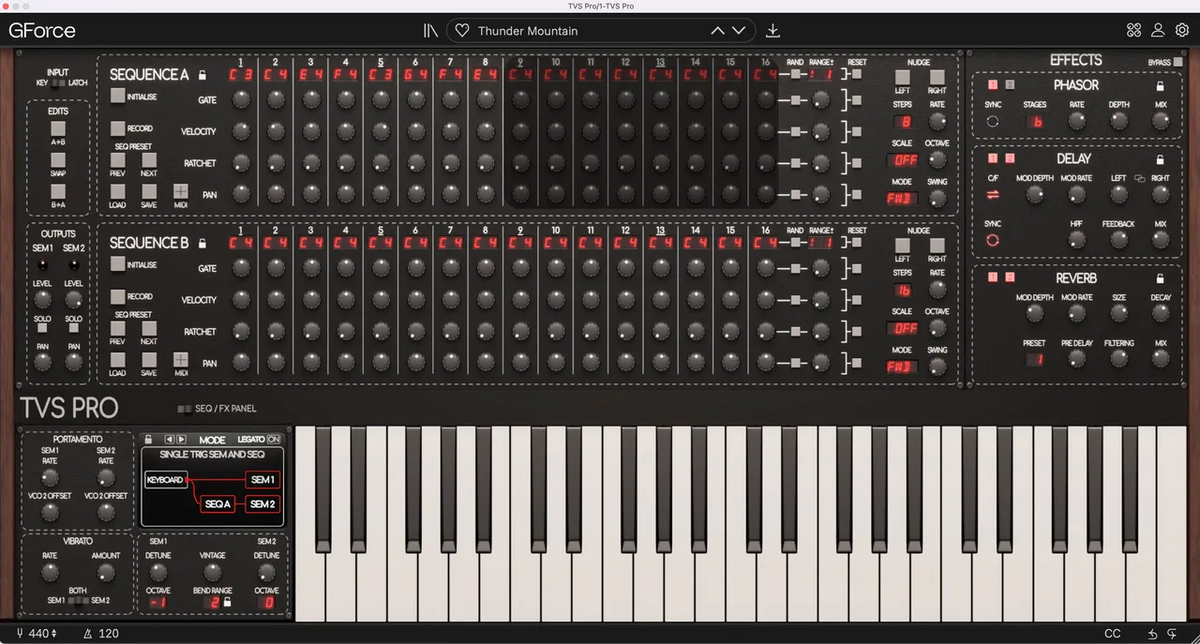
Task: Toggle the Sequence A lock icon
Action: pyautogui.click(x=202, y=75)
